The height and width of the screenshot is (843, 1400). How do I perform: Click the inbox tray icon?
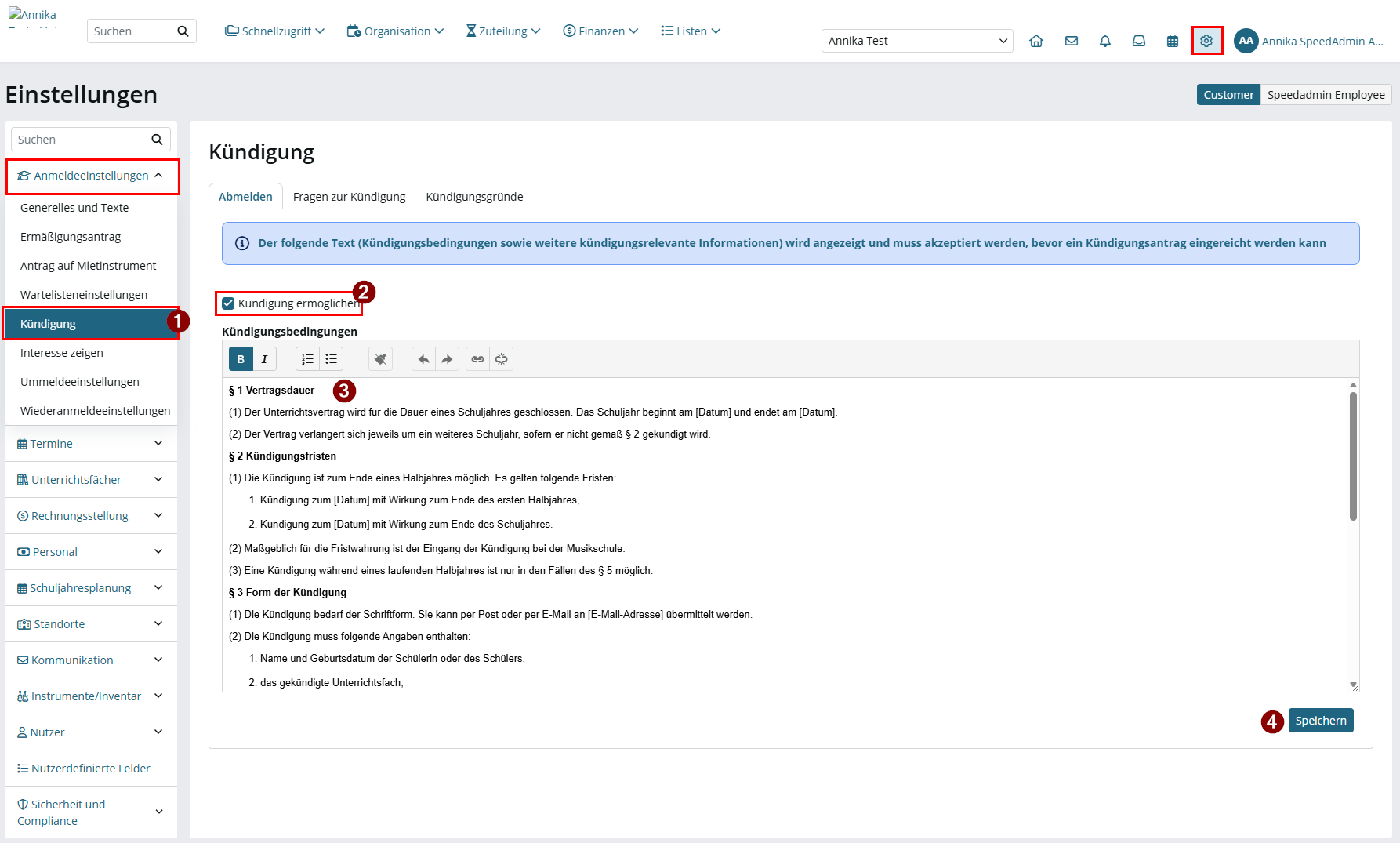coord(1139,41)
